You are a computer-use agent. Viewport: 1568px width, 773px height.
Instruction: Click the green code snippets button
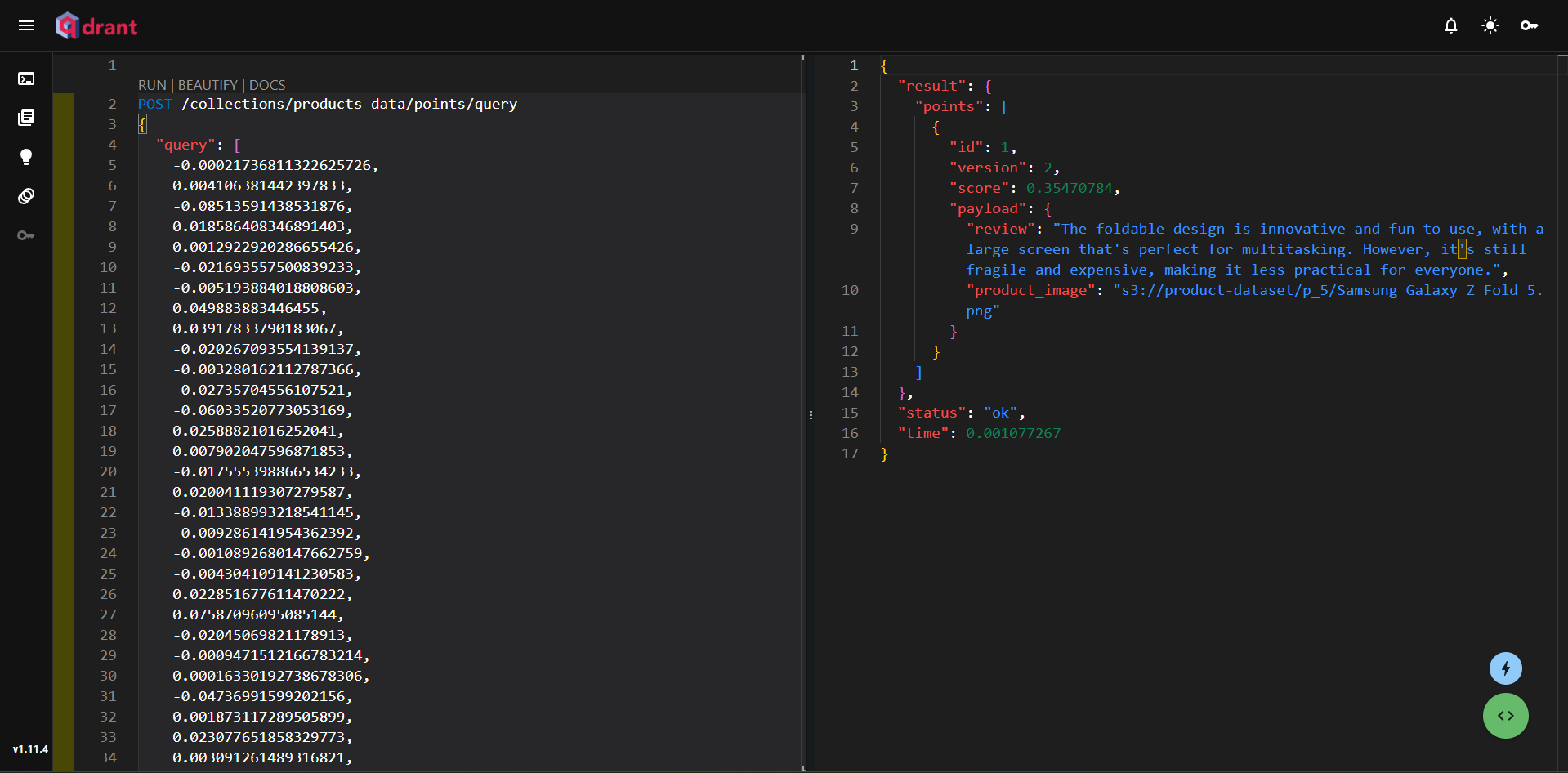tap(1505, 716)
